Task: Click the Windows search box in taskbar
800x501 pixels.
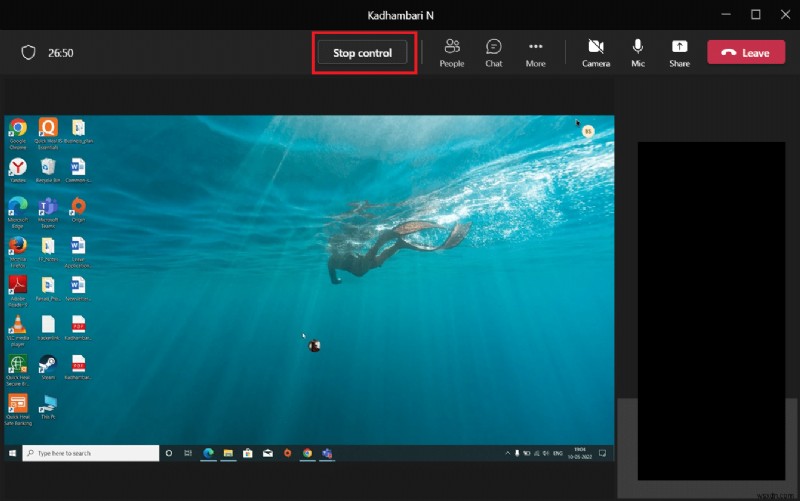Action: point(92,453)
